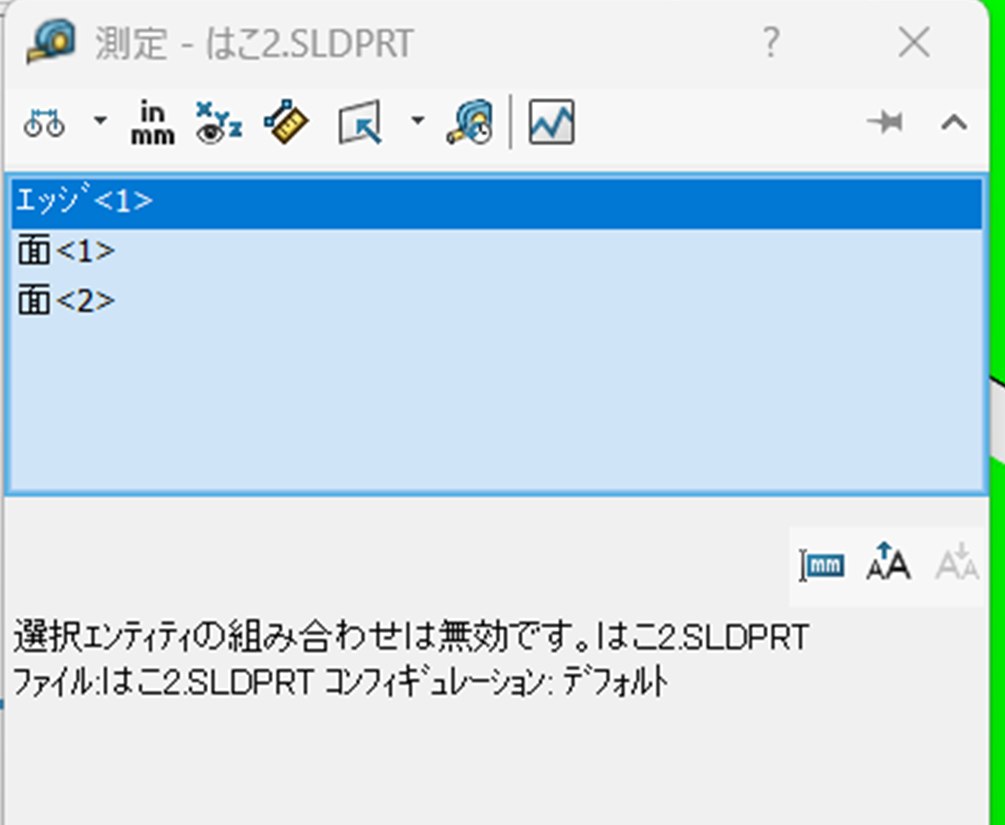Open Measurement History
Viewport: 1005px width, 825px height.
(470, 122)
